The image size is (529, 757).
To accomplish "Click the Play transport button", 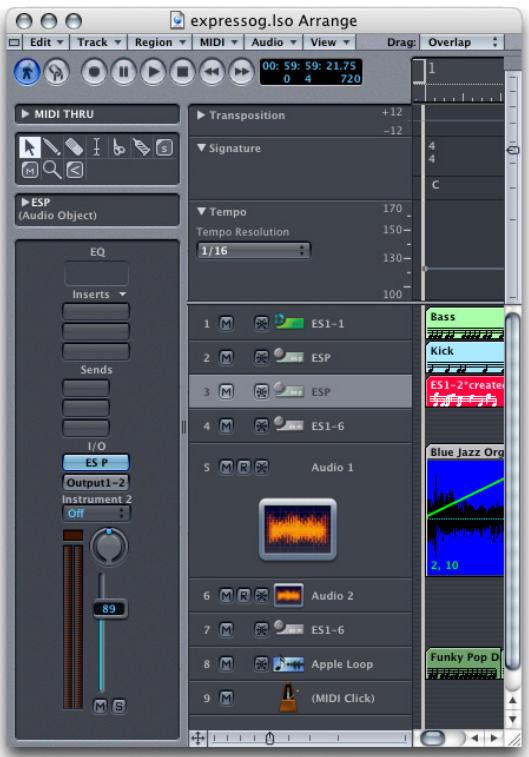I will click(x=153, y=72).
